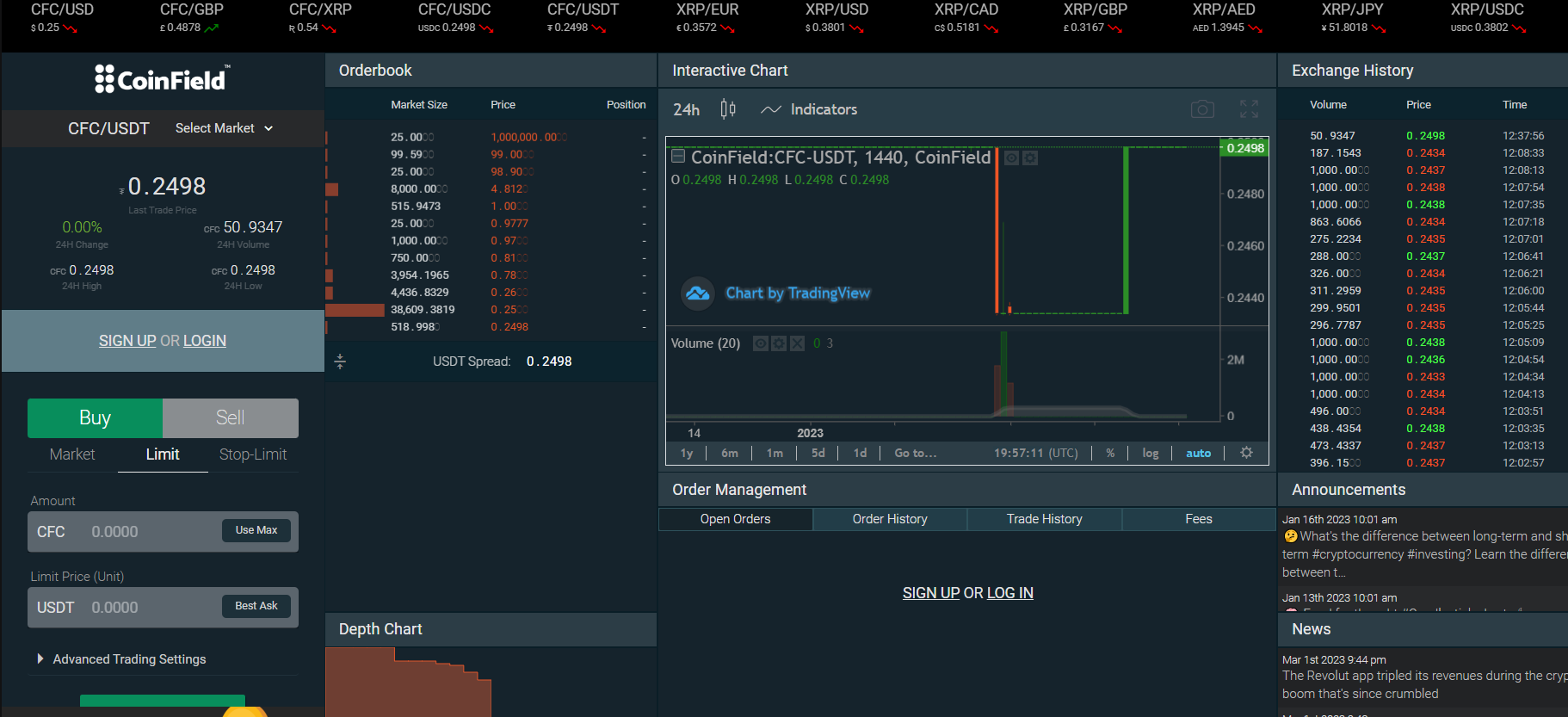Select the Stop-Limit order type tab
The width and height of the screenshot is (1568, 717).
(x=253, y=454)
